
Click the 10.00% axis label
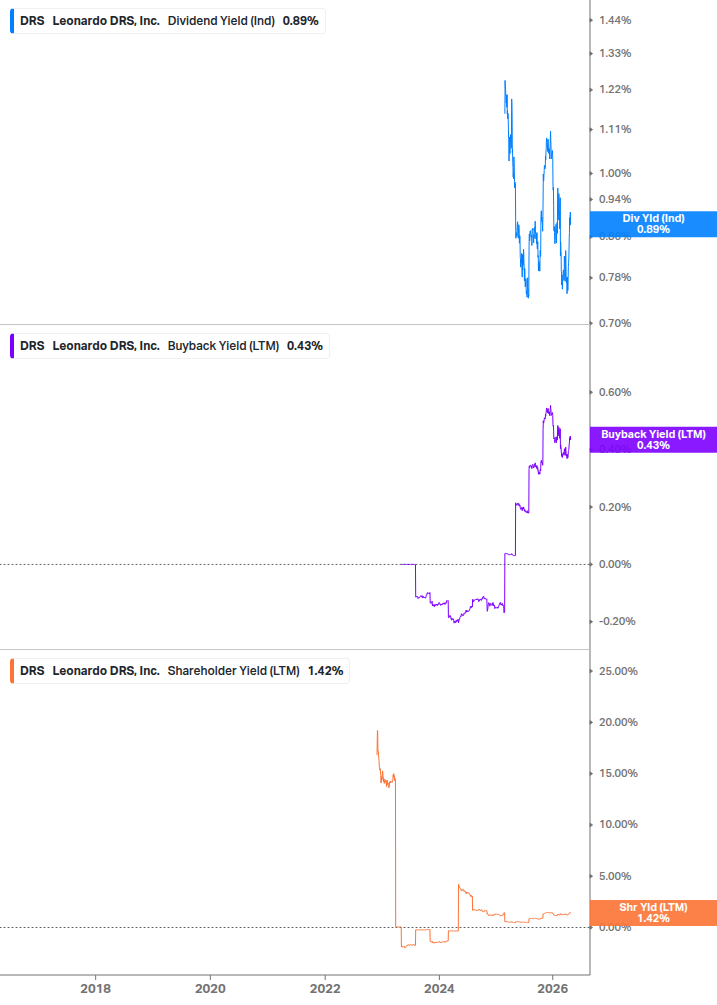pos(618,824)
